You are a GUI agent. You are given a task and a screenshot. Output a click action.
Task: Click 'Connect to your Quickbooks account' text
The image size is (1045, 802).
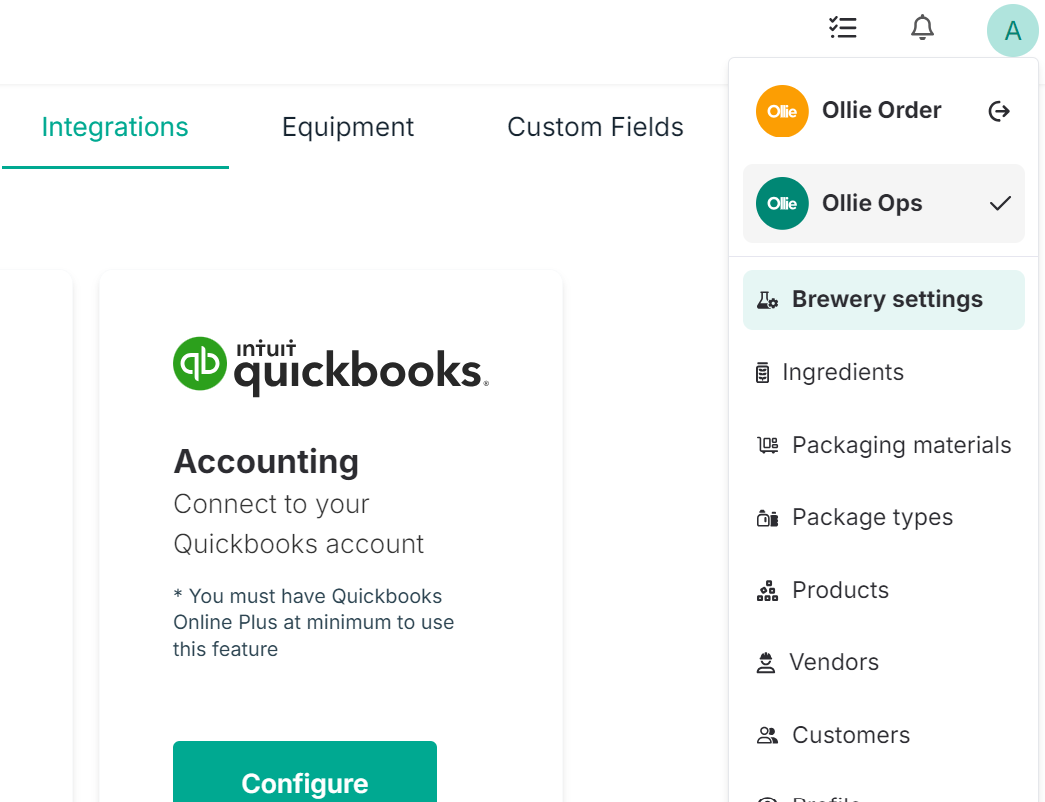tap(299, 524)
